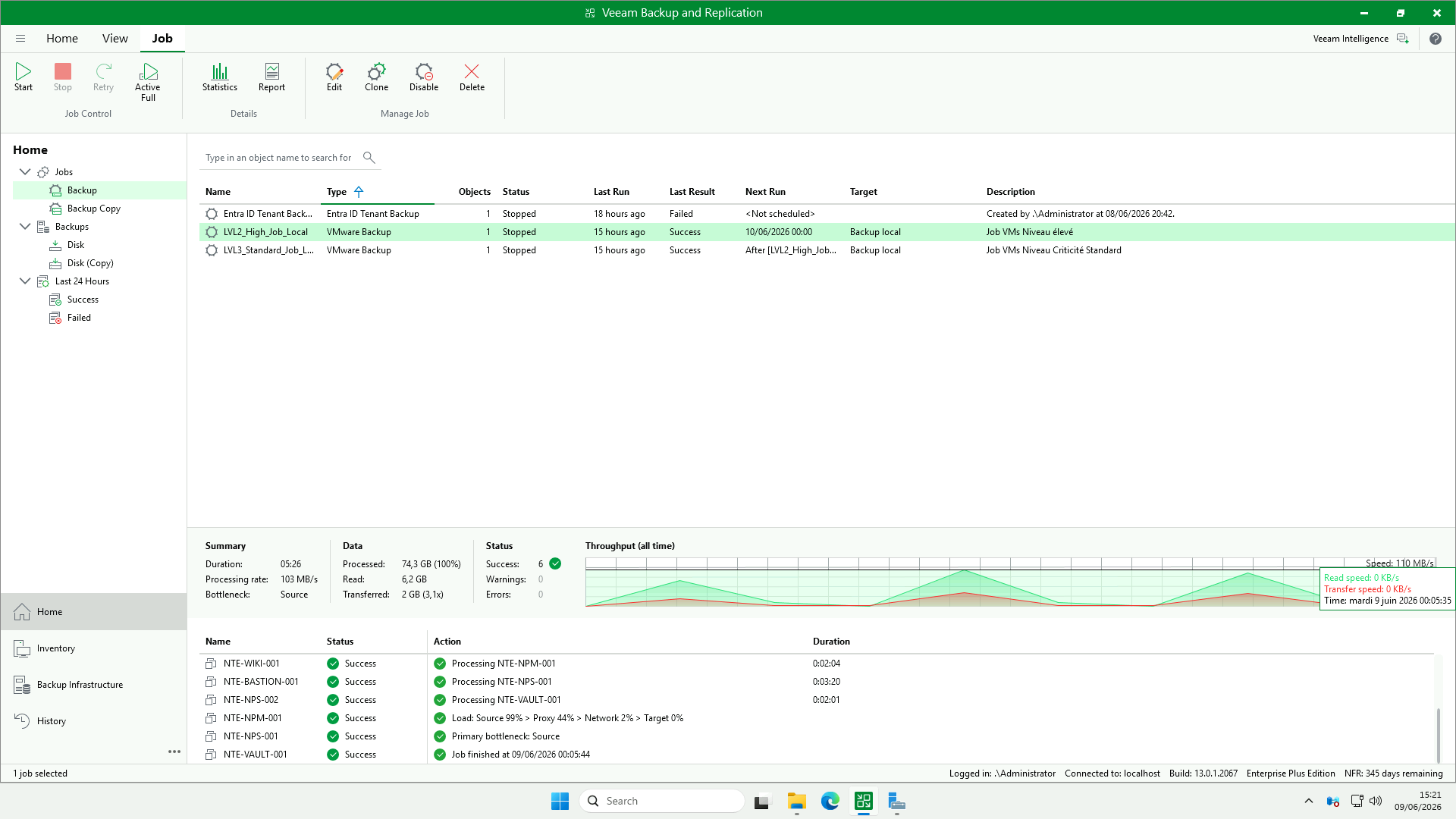
Task: Show hidden system tray icons
Action: point(1309,801)
